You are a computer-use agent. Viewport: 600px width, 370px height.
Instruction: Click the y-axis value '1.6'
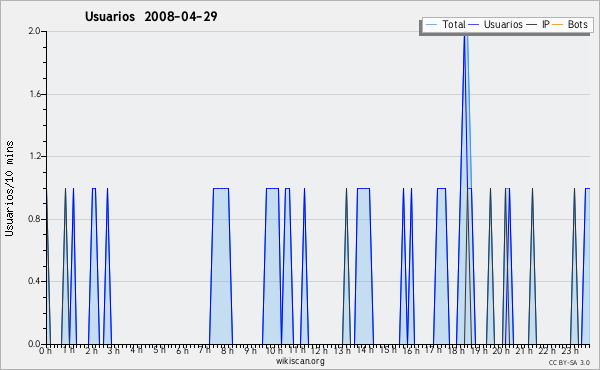pyautogui.click(x=34, y=94)
